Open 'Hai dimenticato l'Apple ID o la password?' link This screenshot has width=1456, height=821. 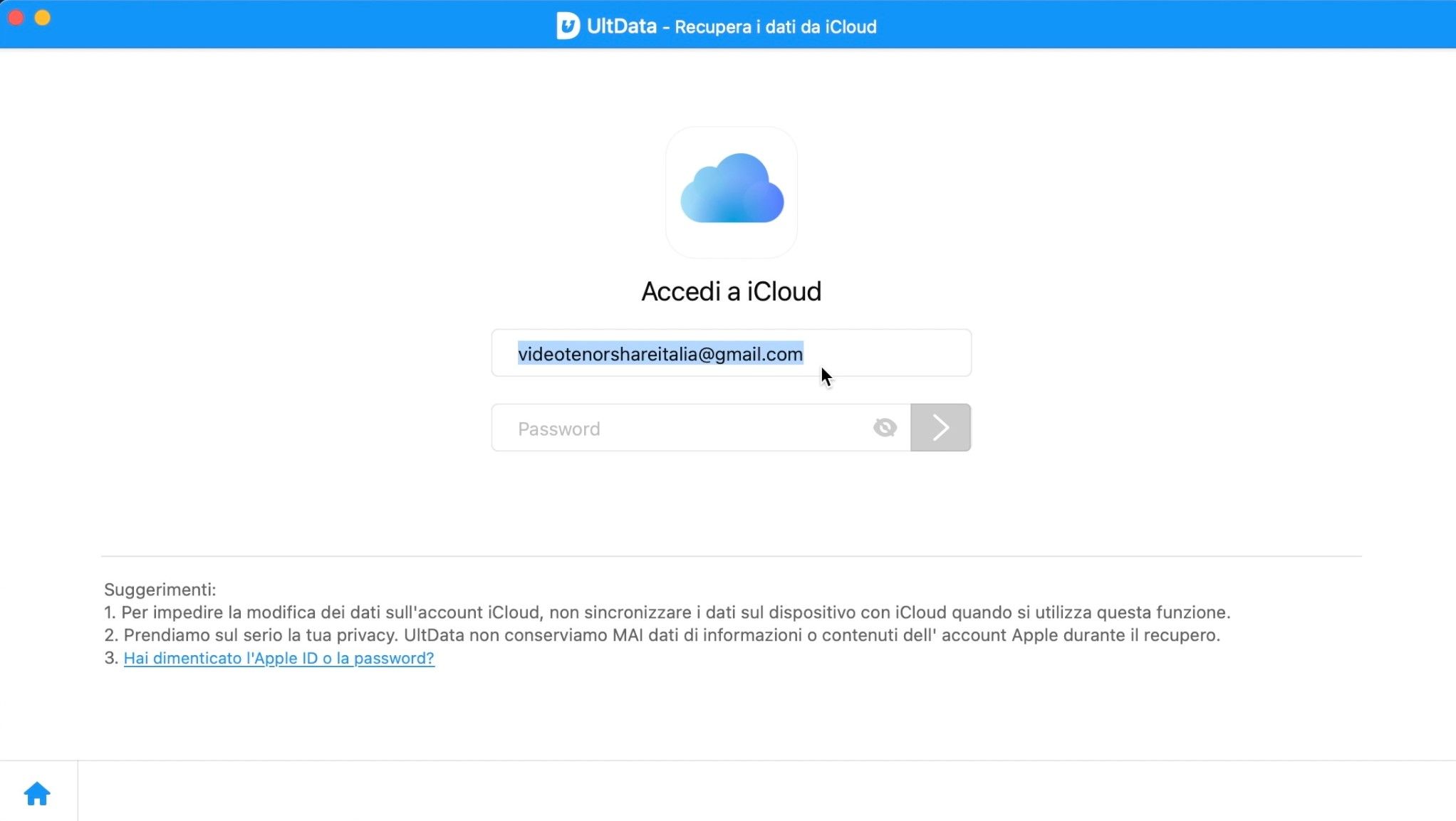click(x=279, y=658)
